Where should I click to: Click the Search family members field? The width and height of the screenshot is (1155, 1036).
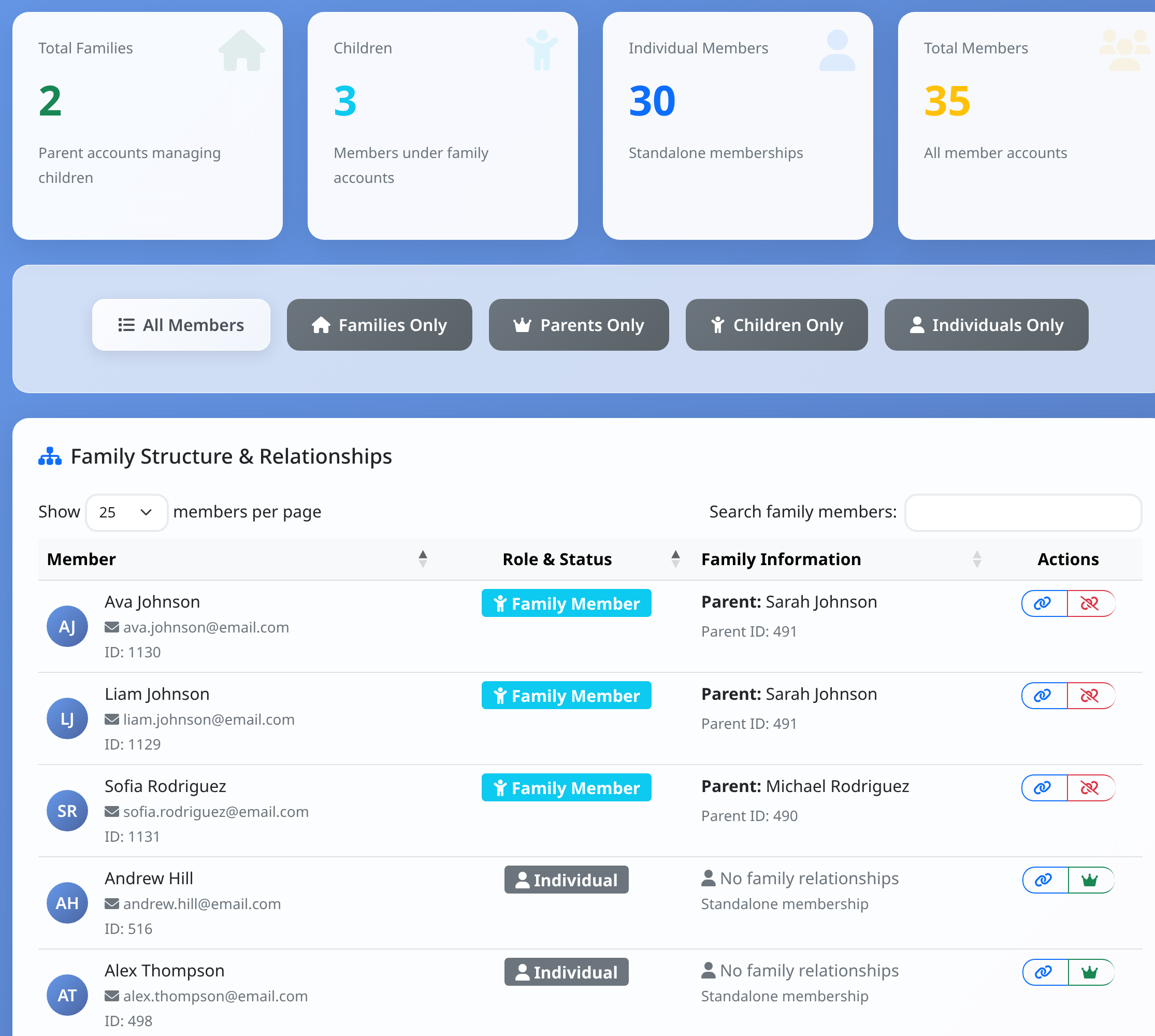pyautogui.click(x=1023, y=512)
